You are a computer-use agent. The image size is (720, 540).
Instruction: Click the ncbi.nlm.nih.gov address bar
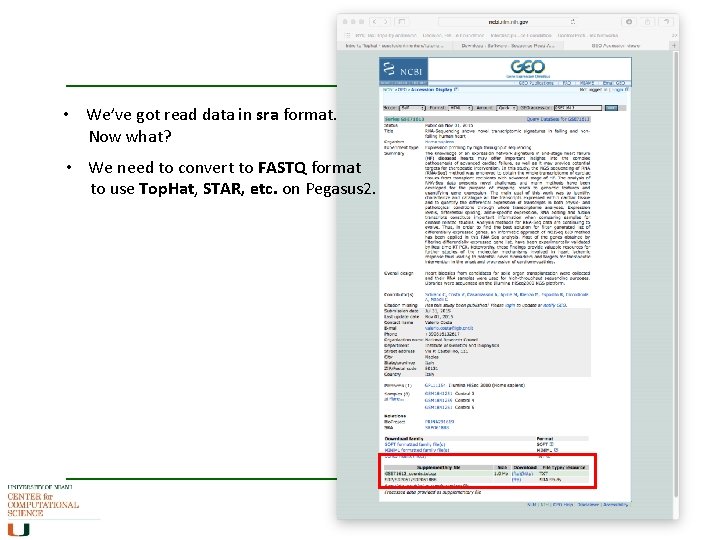[508, 22]
